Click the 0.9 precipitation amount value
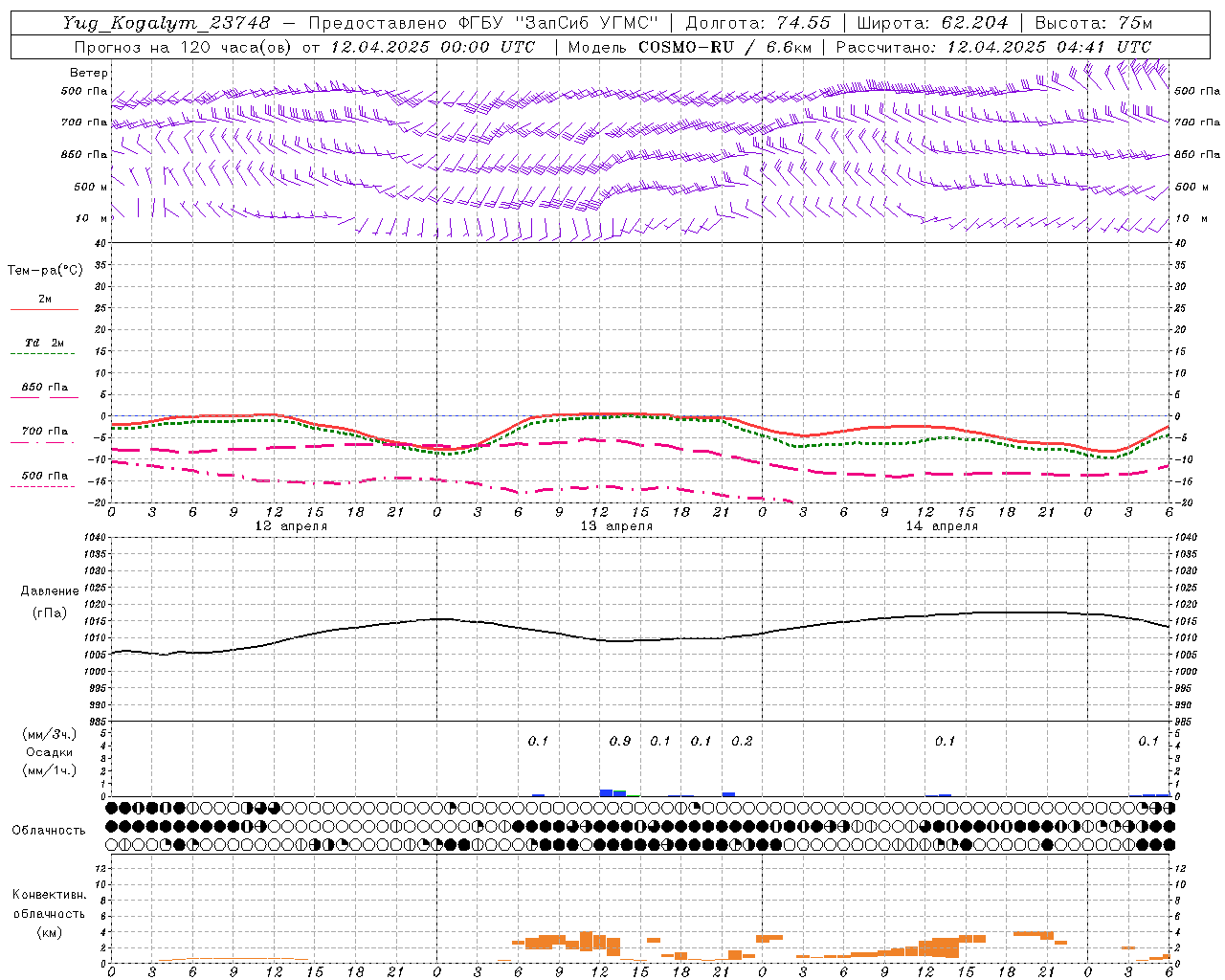Screen dimensions: 1225x980 pyautogui.click(x=620, y=742)
